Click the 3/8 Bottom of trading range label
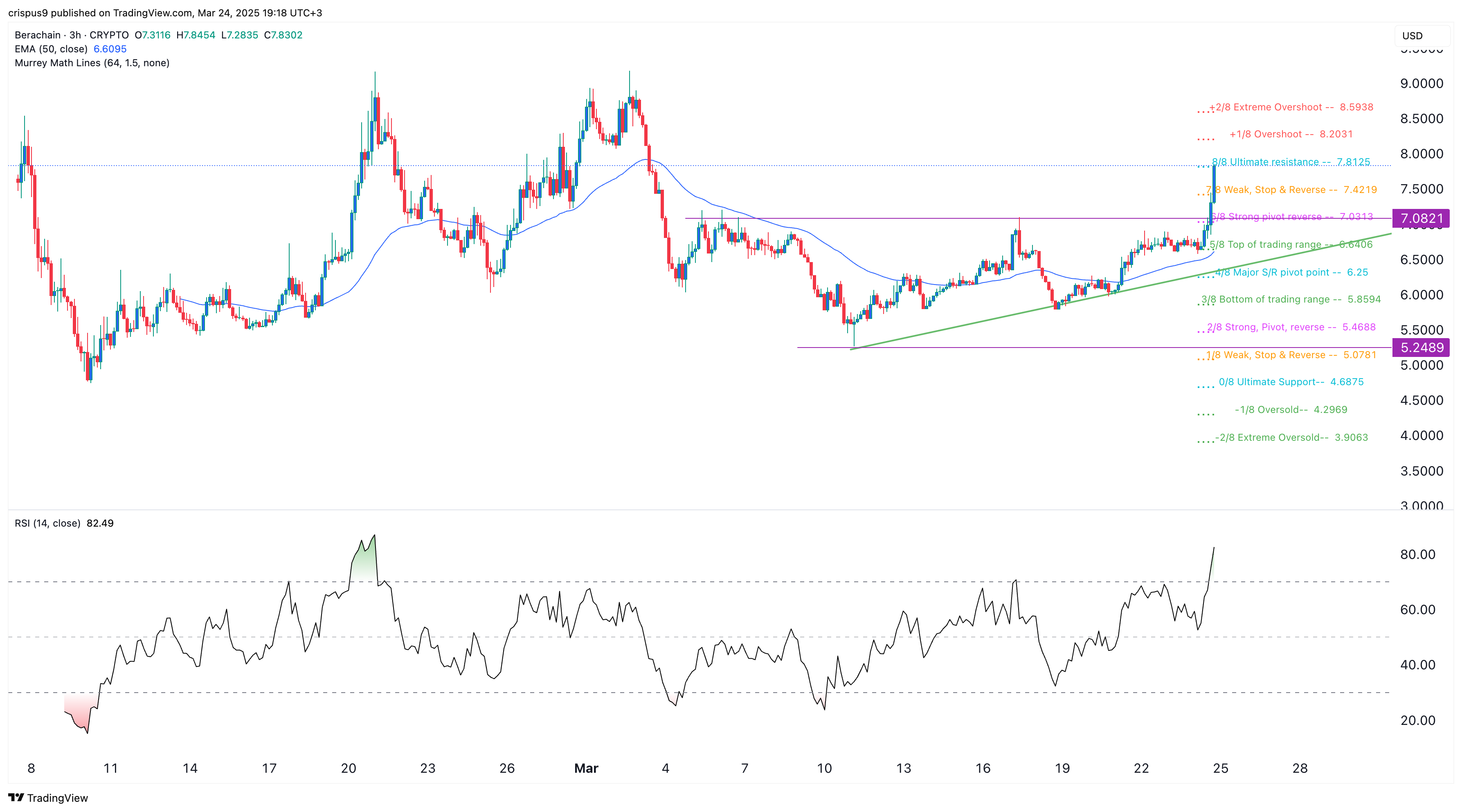 [x=1291, y=300]
